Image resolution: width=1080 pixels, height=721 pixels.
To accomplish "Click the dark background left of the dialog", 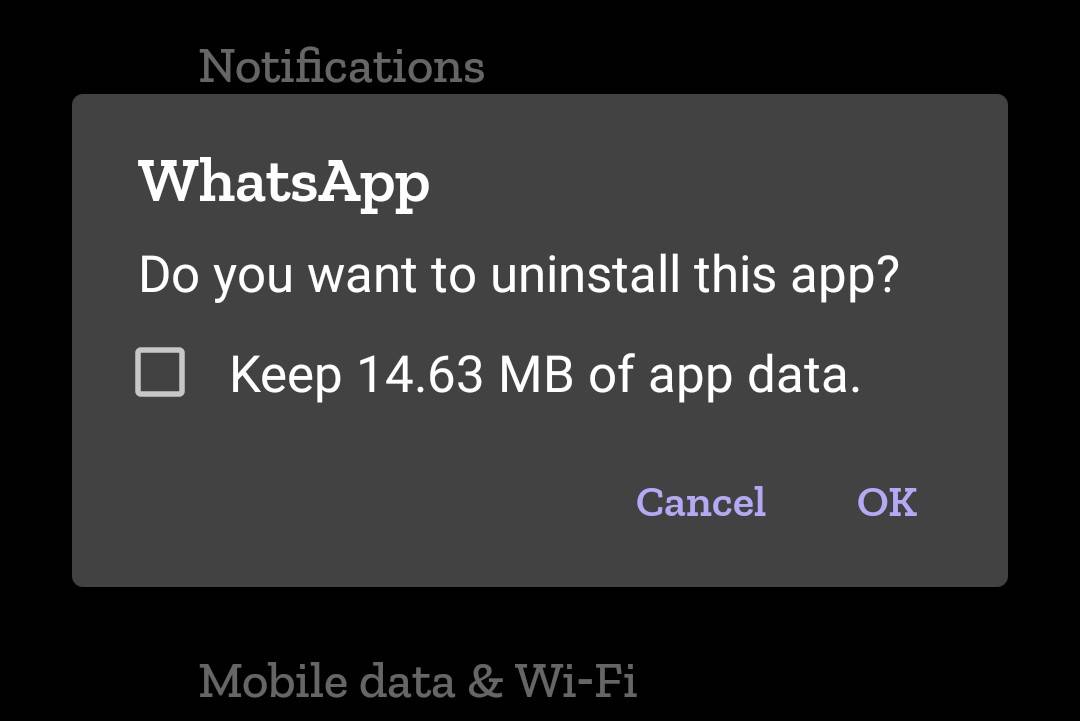I will [x=35, y=340].
